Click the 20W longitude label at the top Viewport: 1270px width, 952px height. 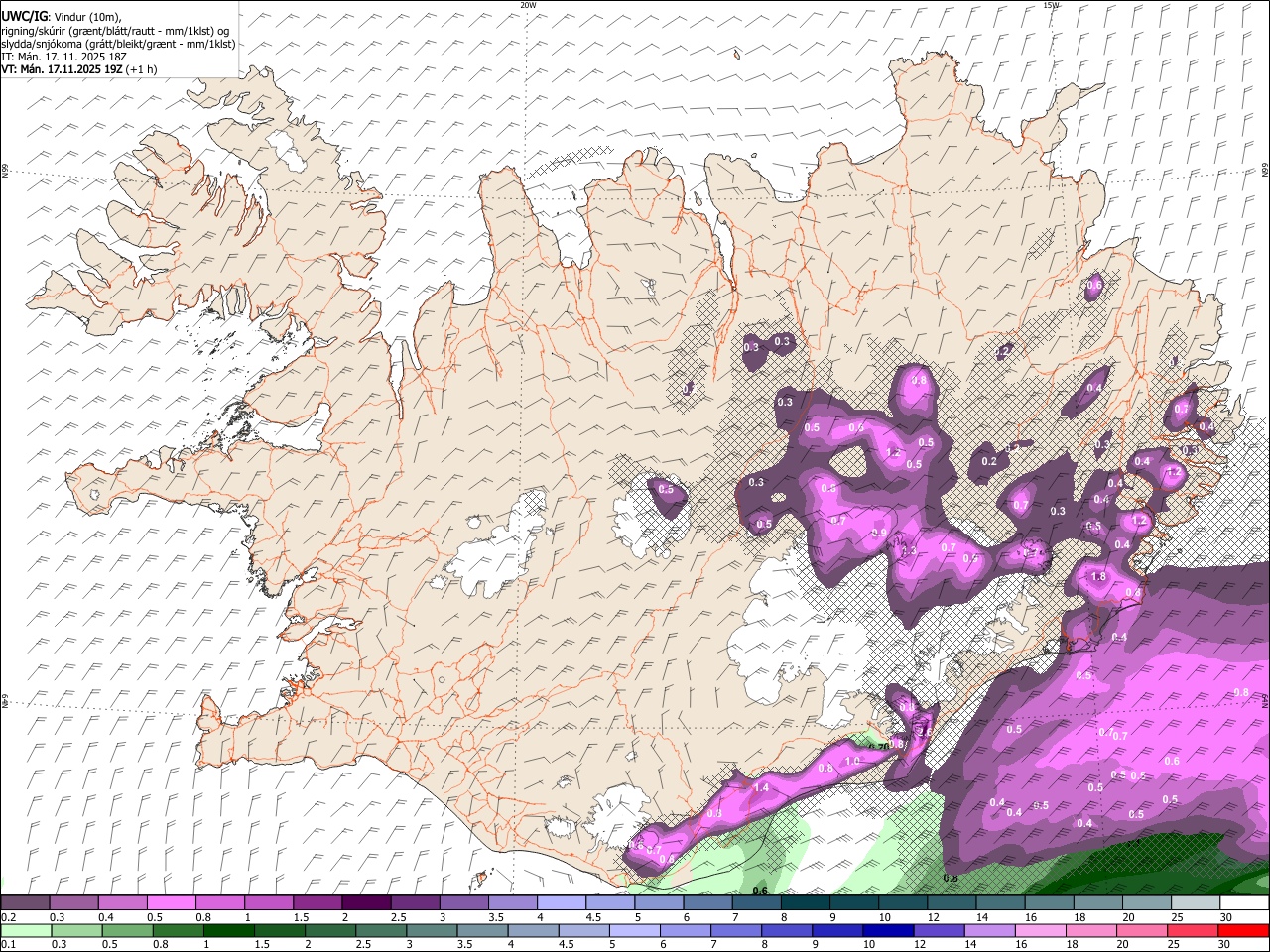pos(528,5)
